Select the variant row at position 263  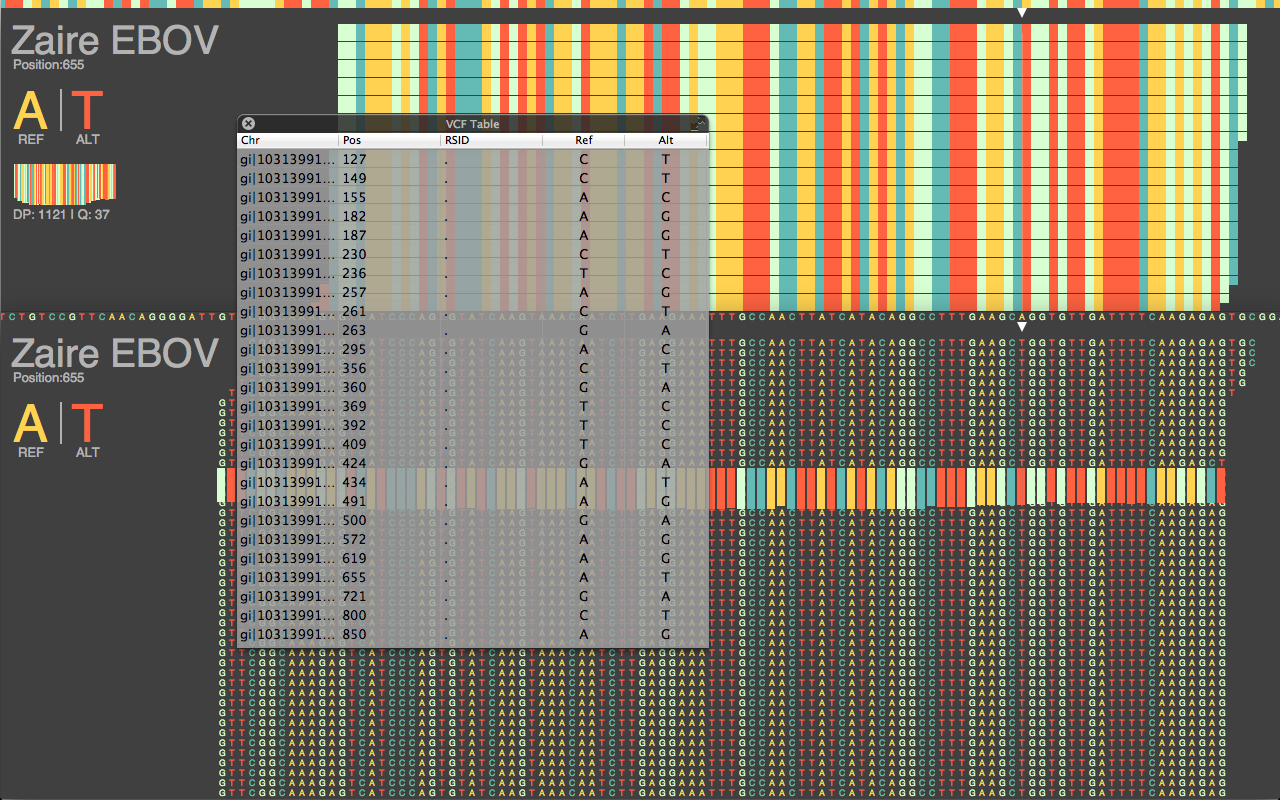point(472,331)
